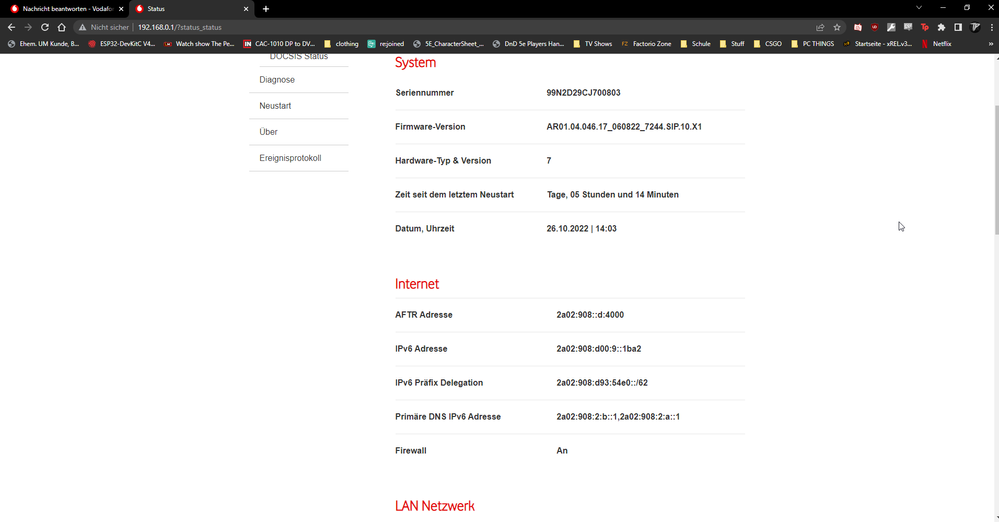Go back to the previous page
999x522 pixels.
(x=11, y=27)
